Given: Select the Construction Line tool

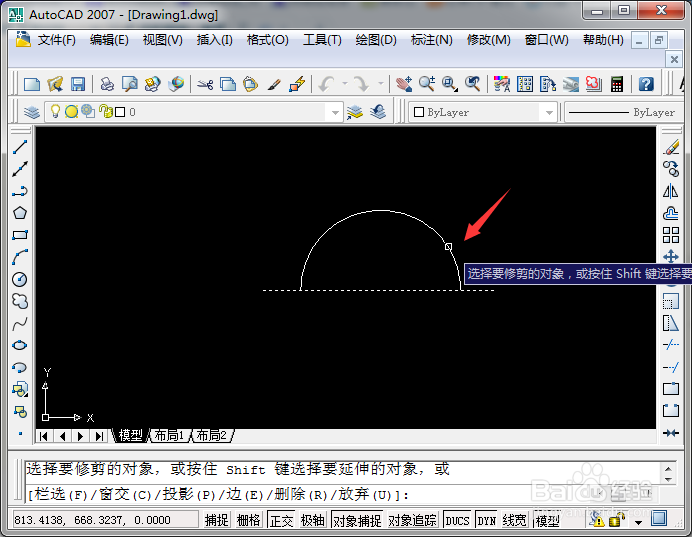Looking at the screenshot, I should pyautogui.click(x=20, y=169).
